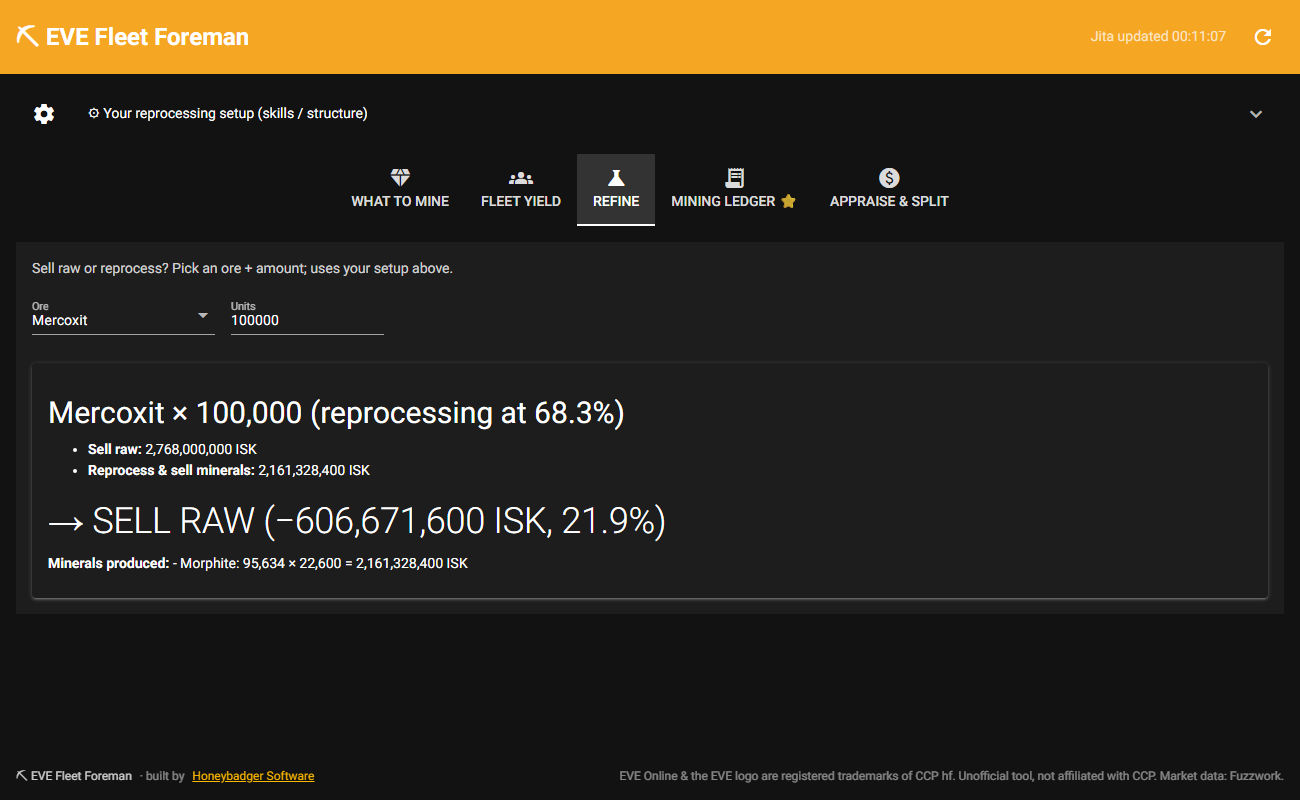Click the 'Reprocess & sell minerals' value line
The image size is (1300, 800).
(229, 470)
